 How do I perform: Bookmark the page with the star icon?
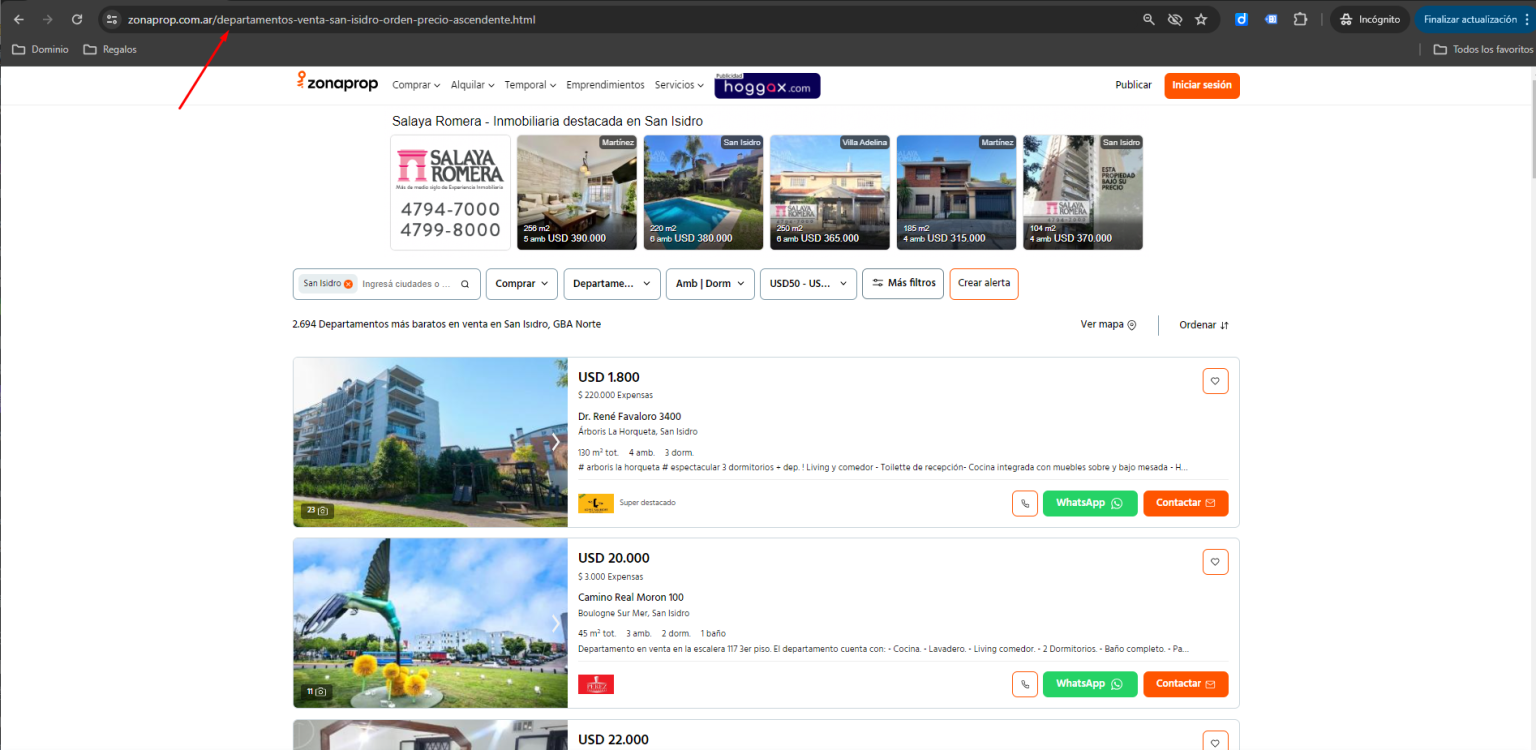pos(1200,18)
